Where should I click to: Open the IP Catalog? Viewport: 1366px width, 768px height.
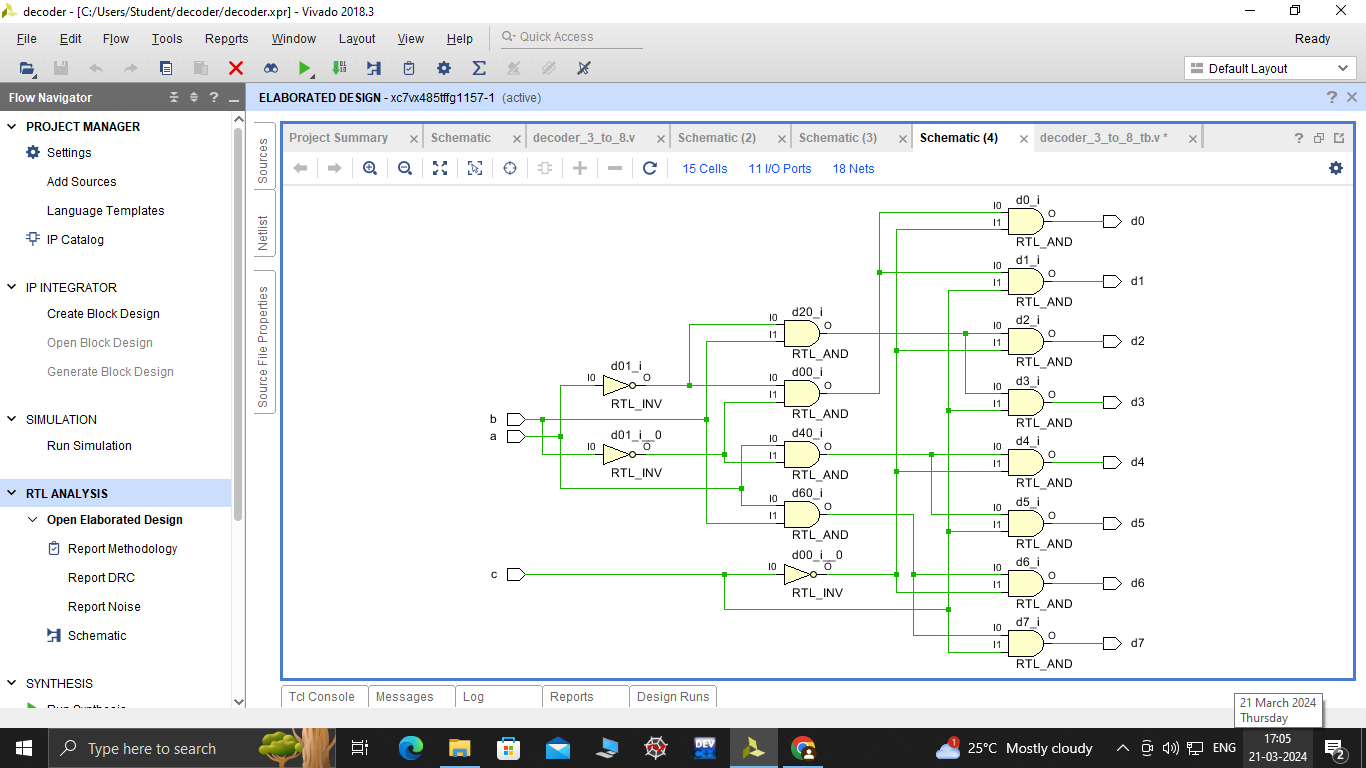pyautogui.click(x=75, y=240)
